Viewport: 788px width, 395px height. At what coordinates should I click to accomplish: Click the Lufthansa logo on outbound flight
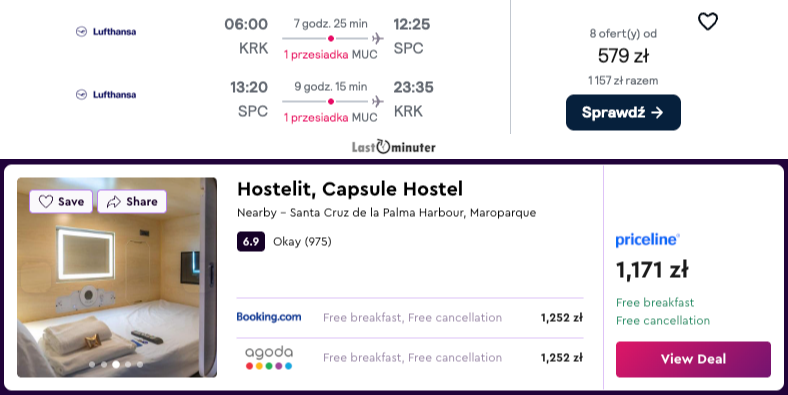[106, 32]
